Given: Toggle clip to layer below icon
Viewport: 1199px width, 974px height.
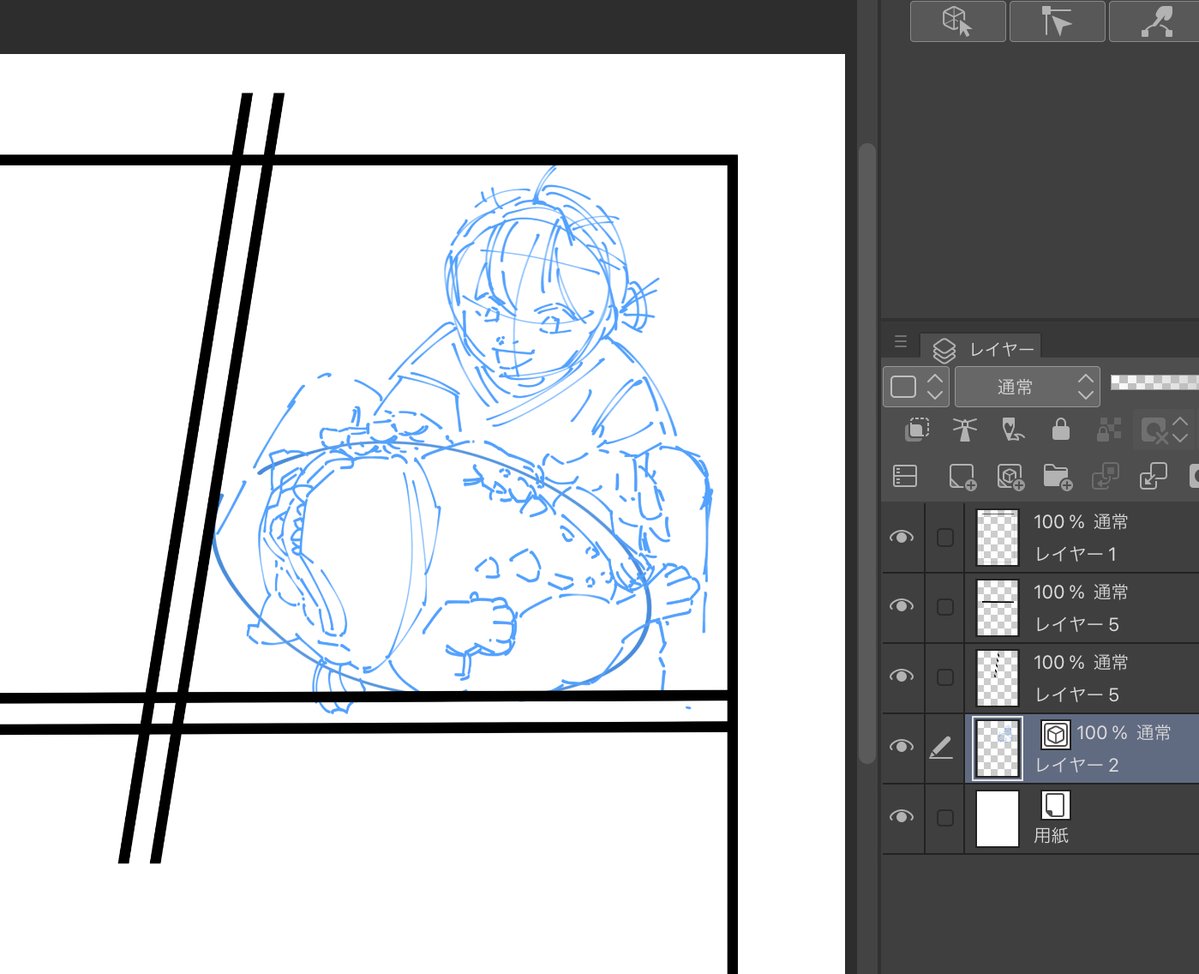Looking at the screenshot, I should [916, 430].
